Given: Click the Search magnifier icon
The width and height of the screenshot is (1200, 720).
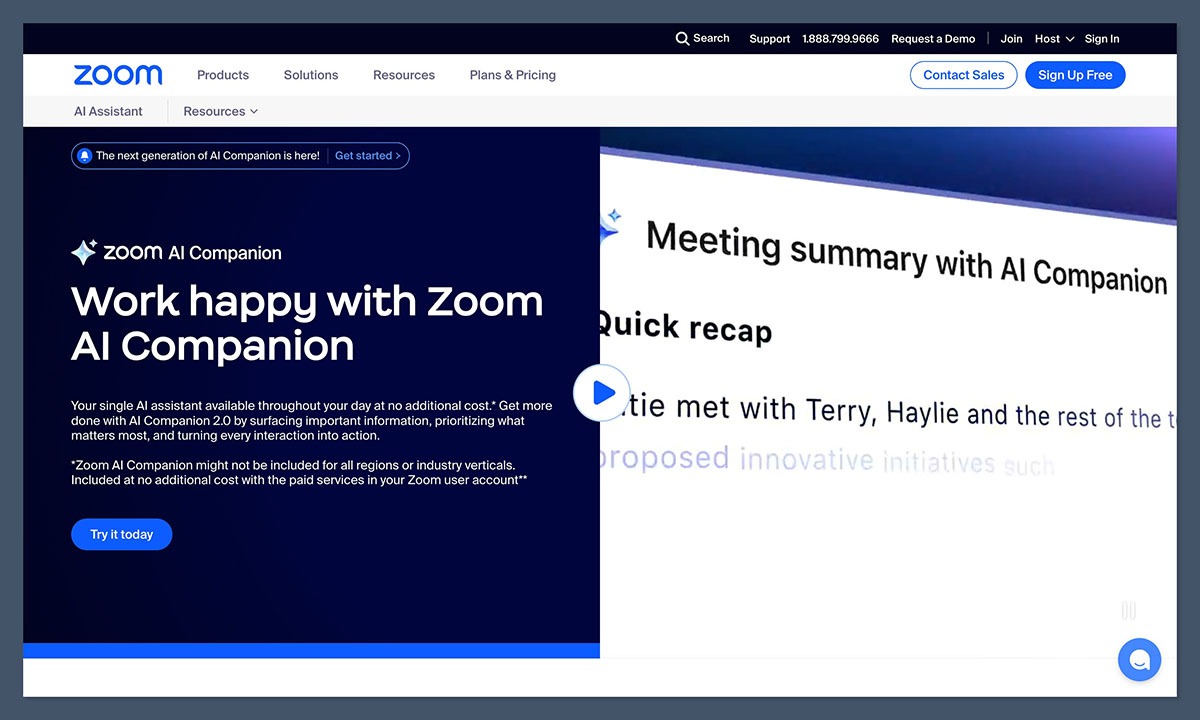Looking at the screenshot, I should pos(682,39).
